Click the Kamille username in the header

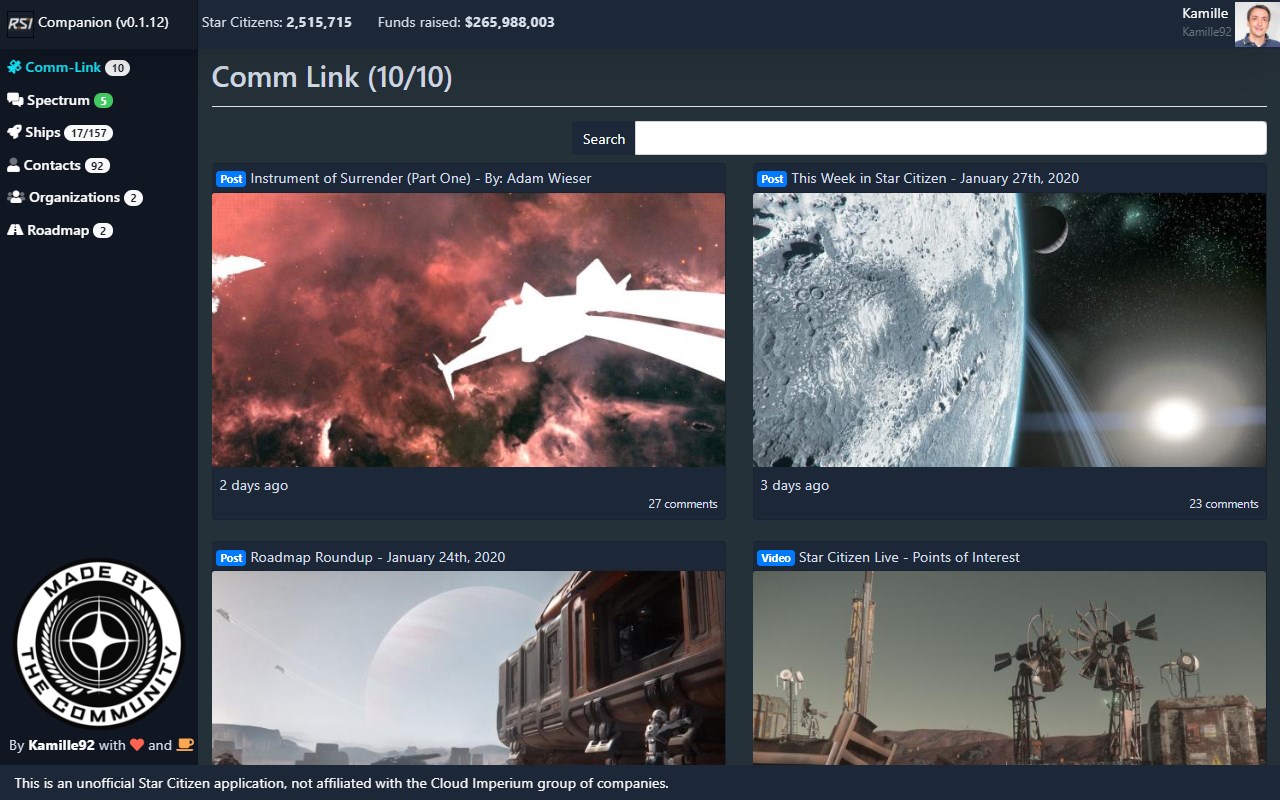[x=1205, y=13]
